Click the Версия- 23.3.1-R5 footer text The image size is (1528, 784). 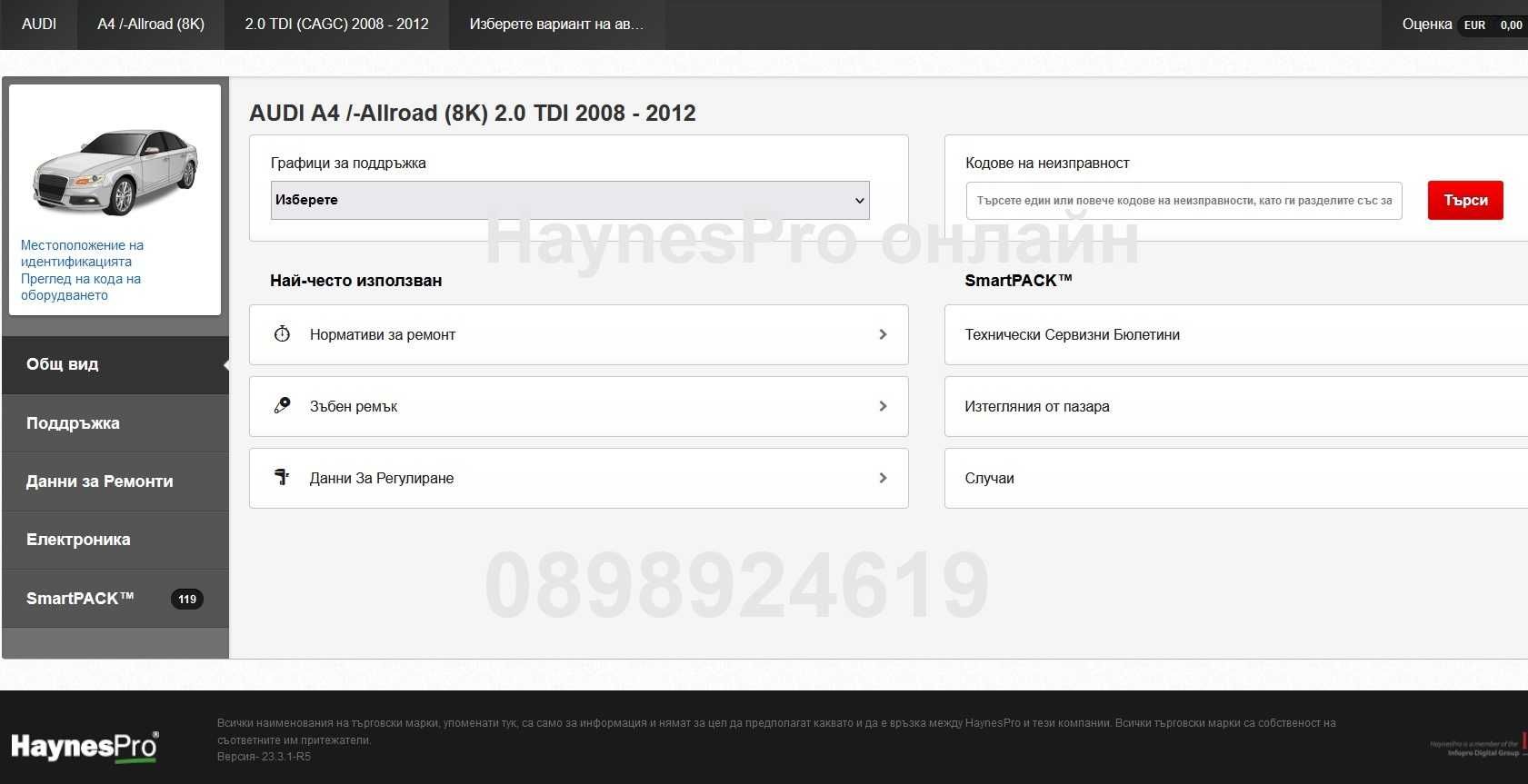(x=264, y=757)
